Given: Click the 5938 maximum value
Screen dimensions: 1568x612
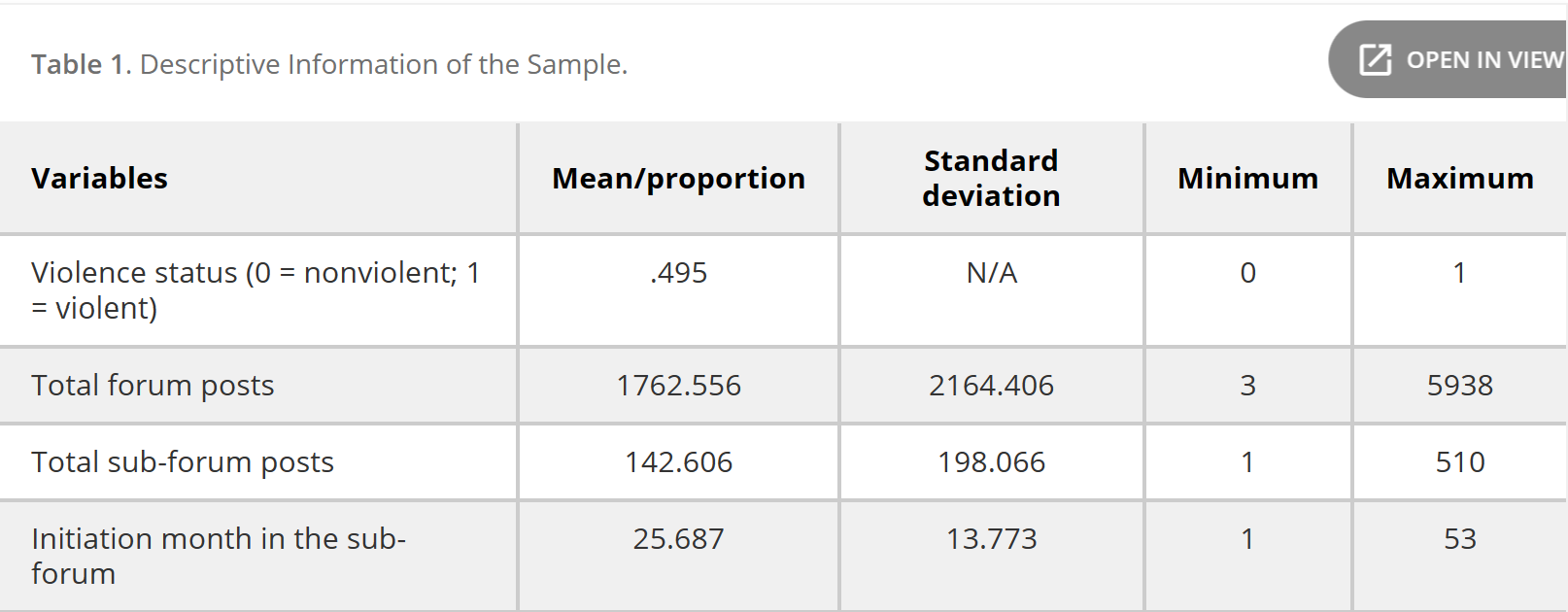Looking at the screenshot, I should (x=1459, y=386).
